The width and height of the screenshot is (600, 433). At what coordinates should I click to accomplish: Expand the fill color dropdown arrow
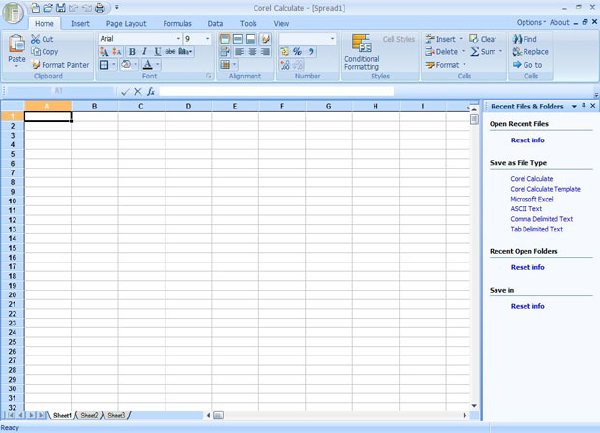tap(135, 65)
